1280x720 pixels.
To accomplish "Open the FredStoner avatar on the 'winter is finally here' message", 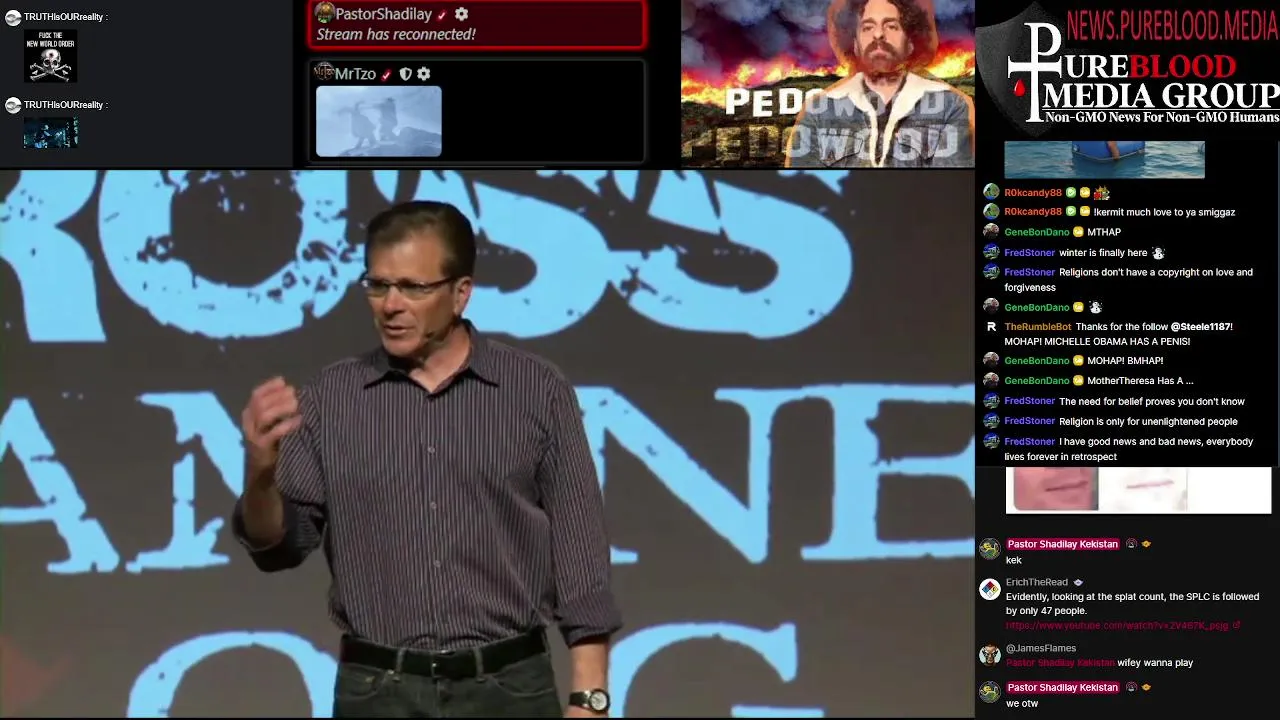I will (991, 252).
